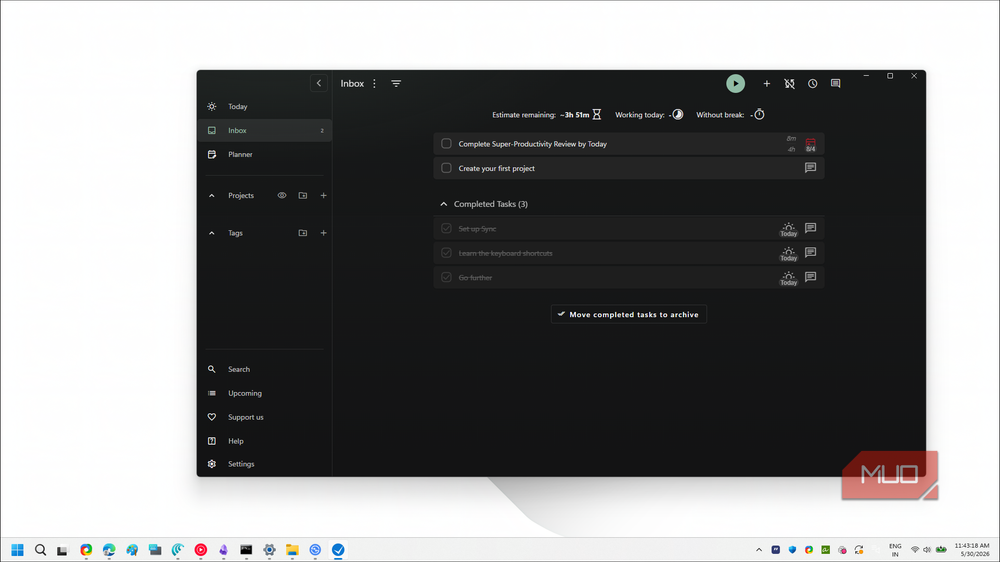1000x562 pixels.
Task: Open the task filter and sort icon
Action: [396, 84]
